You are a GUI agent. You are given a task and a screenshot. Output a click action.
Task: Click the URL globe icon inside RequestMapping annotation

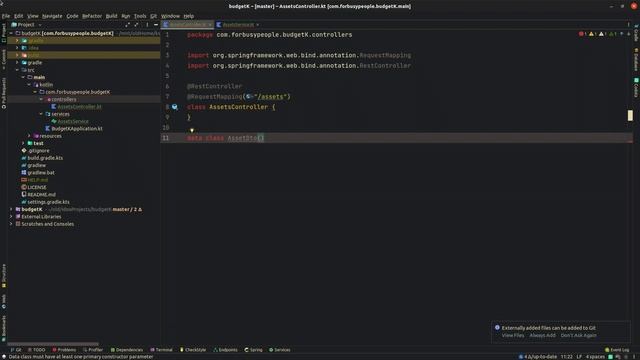[x=249, y=97]
